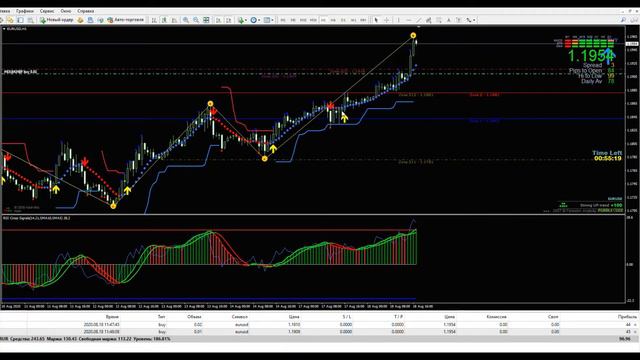Open the Окно menu
Screen dimensions: 640x360
click(66, 11)
